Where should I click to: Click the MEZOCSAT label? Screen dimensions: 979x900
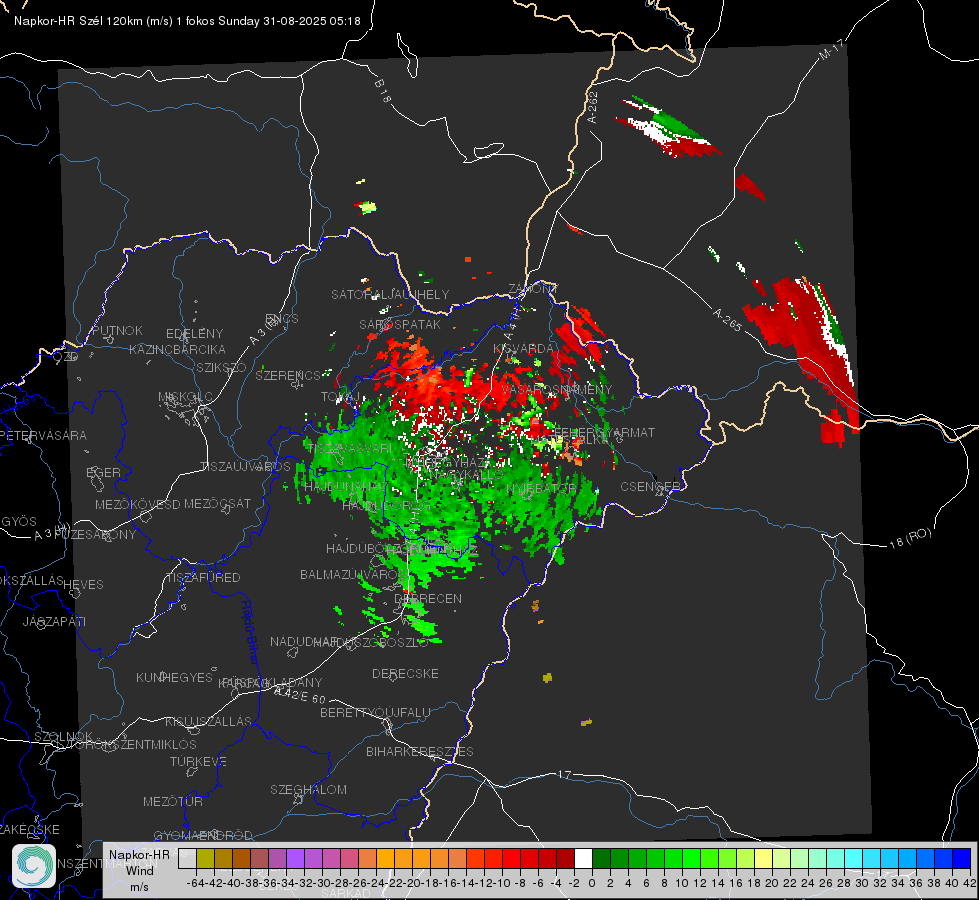218,503
